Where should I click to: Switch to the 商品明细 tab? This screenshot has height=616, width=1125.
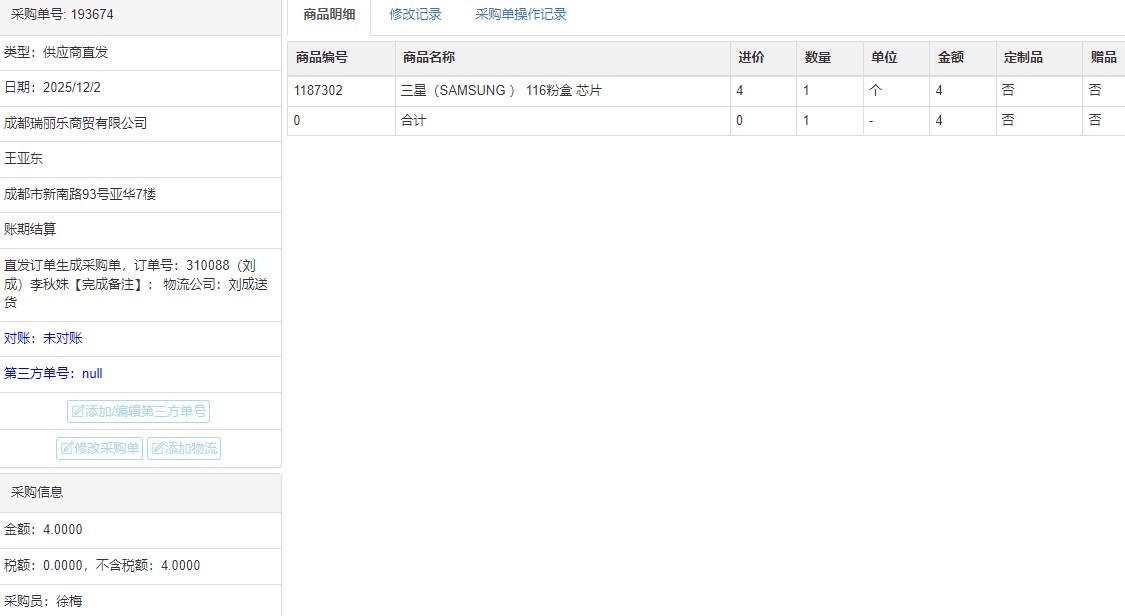[329, 15]
